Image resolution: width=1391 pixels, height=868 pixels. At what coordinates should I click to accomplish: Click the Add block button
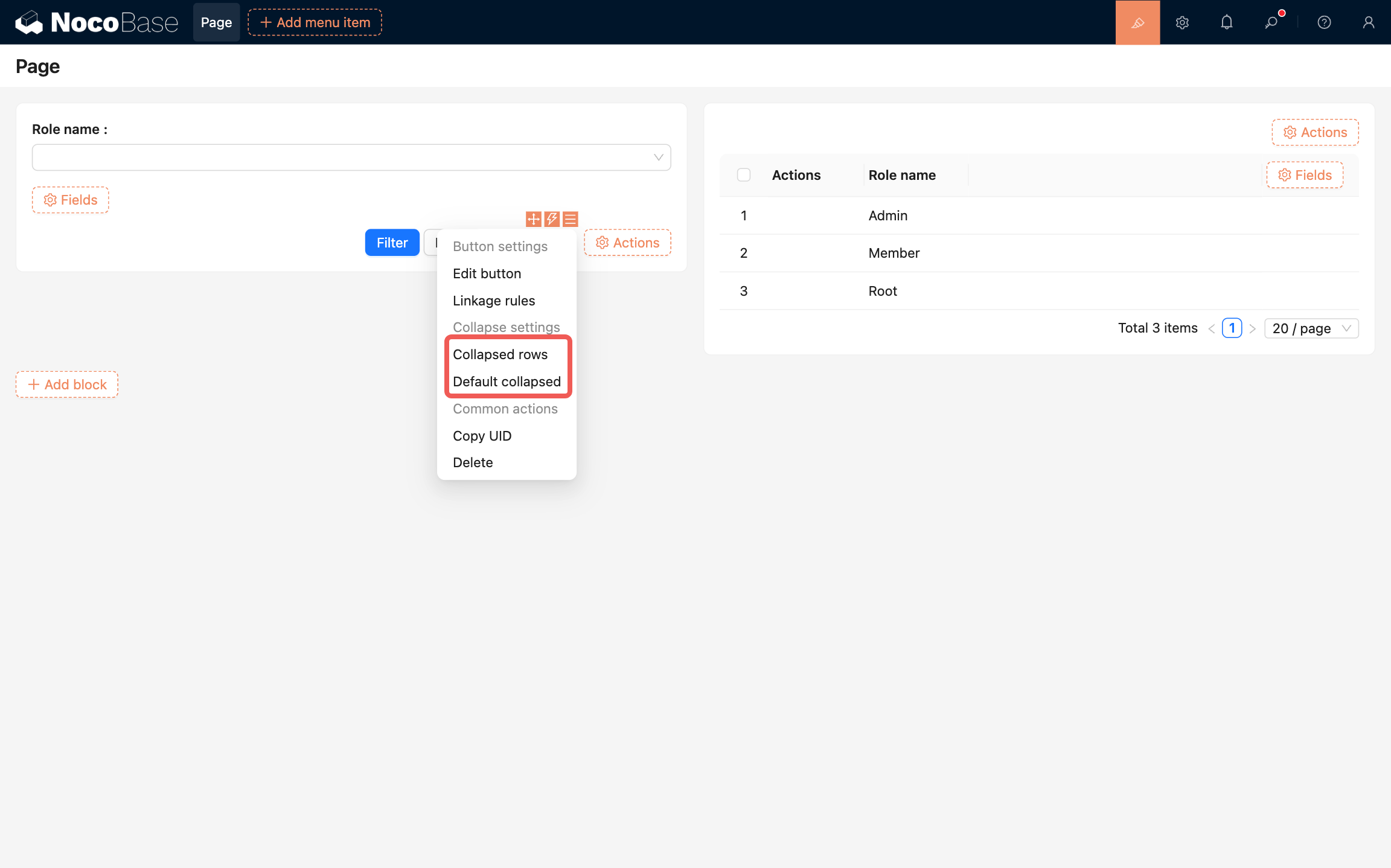(67, 385)
